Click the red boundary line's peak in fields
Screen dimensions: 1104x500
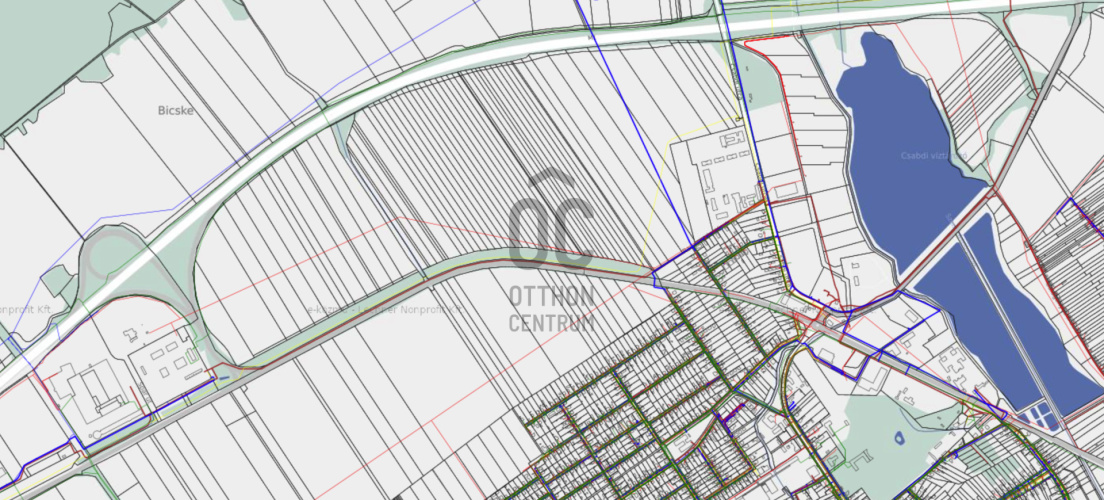click(x=399, y=218)
